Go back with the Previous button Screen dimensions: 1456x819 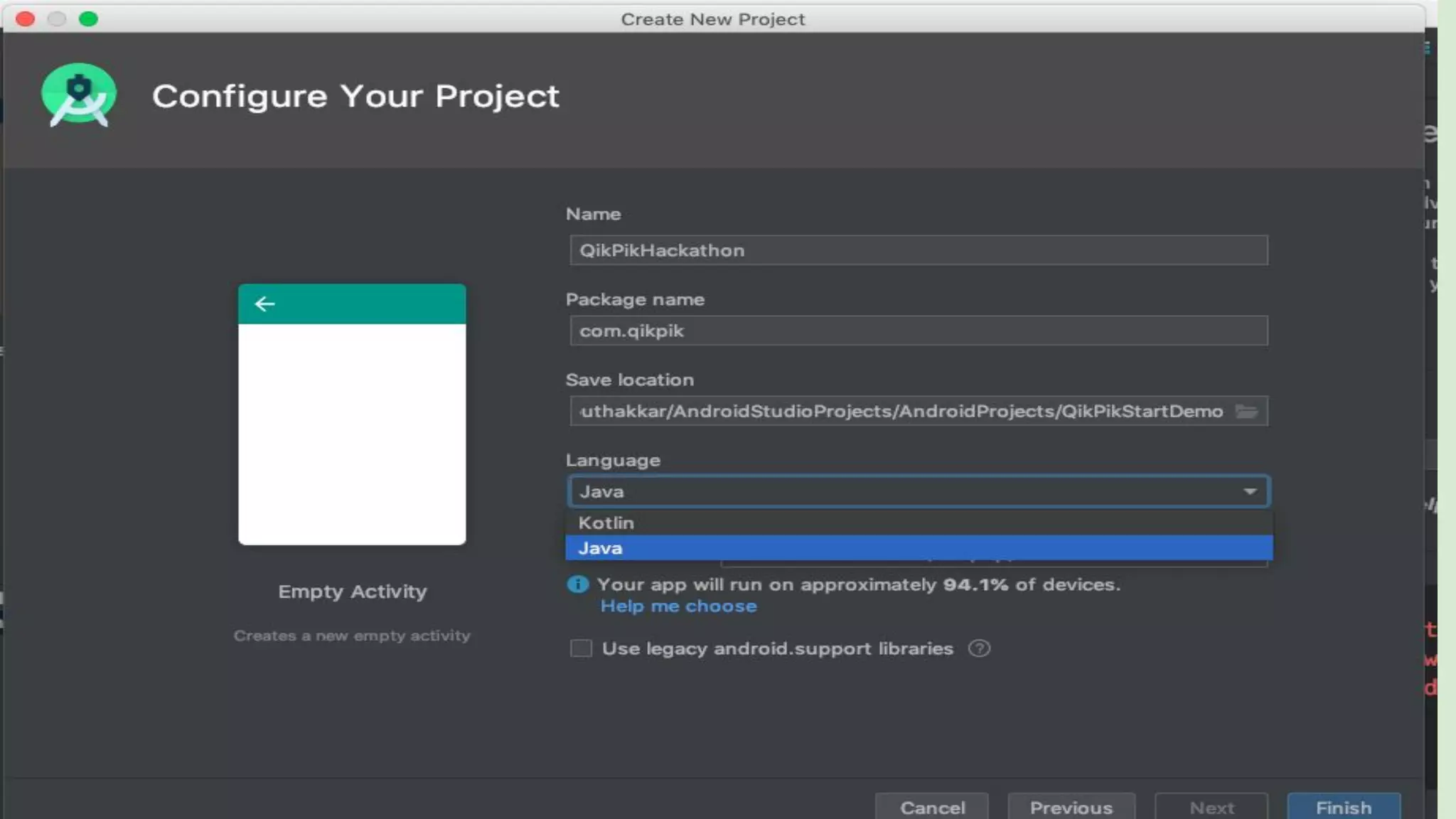point(1071,808)
